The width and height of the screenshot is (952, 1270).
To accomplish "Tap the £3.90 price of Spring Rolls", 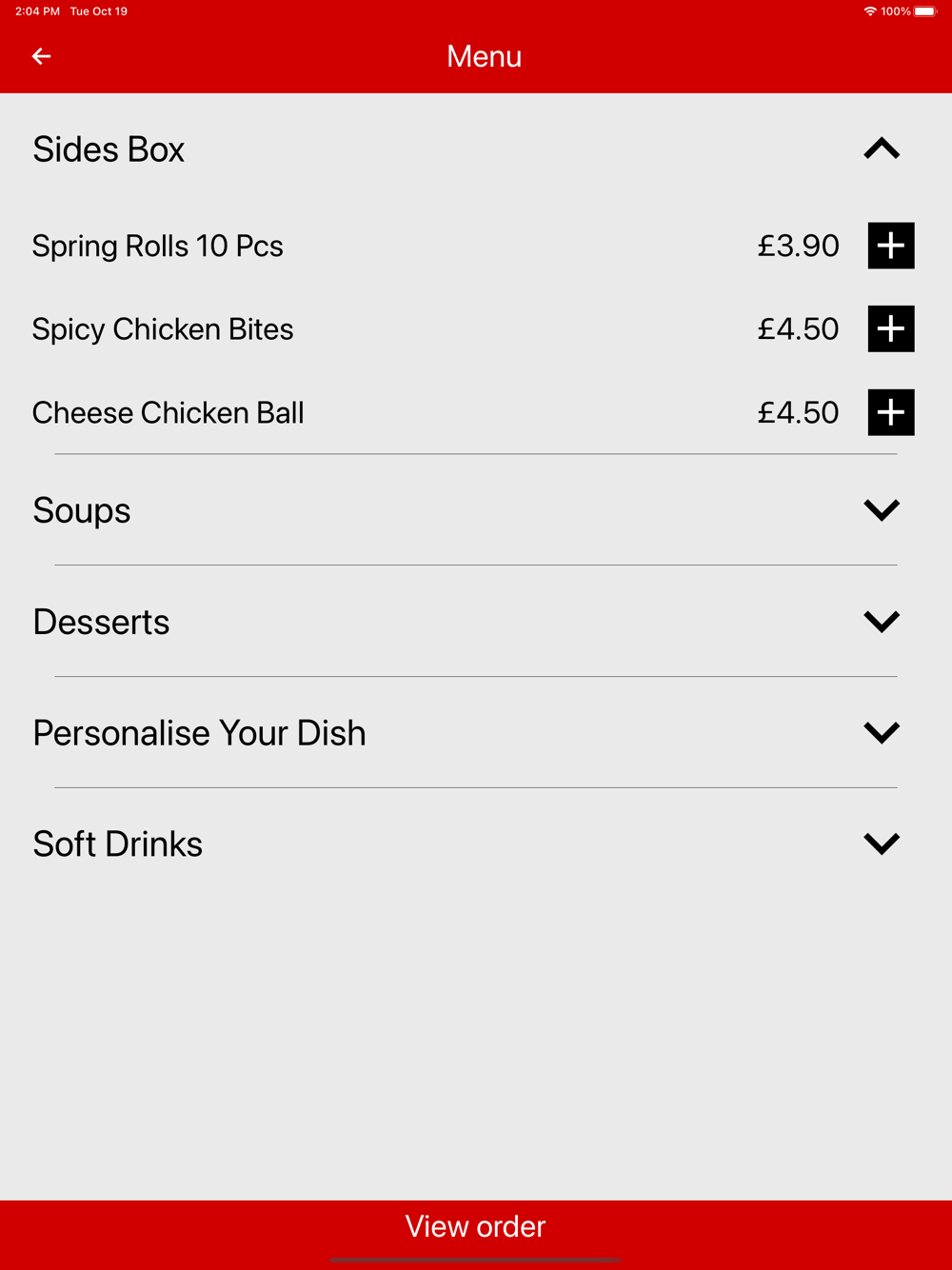I will click(x=798, y=246).
